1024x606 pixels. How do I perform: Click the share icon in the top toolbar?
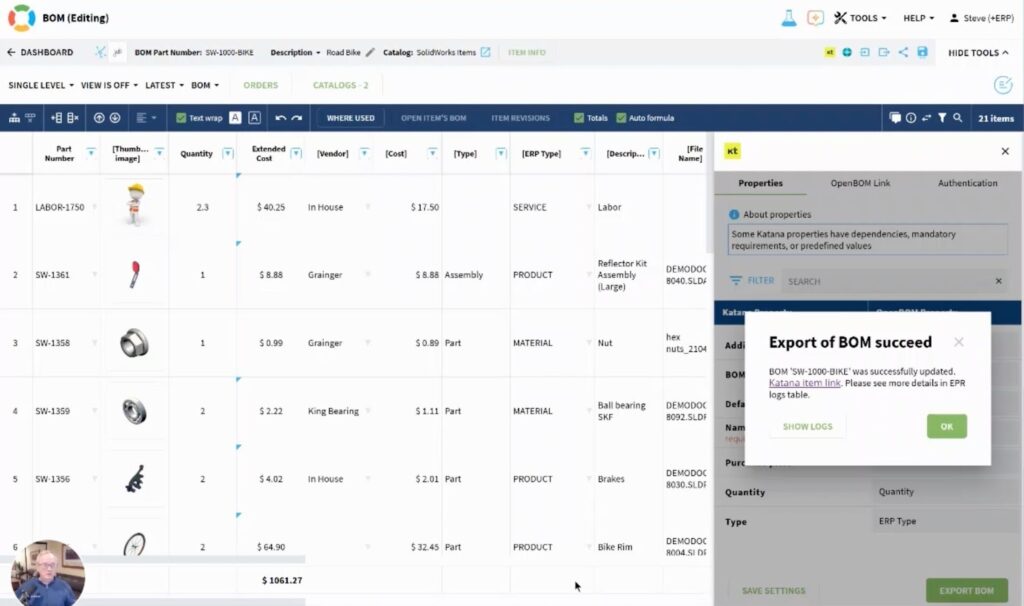[x=903, y=52]
